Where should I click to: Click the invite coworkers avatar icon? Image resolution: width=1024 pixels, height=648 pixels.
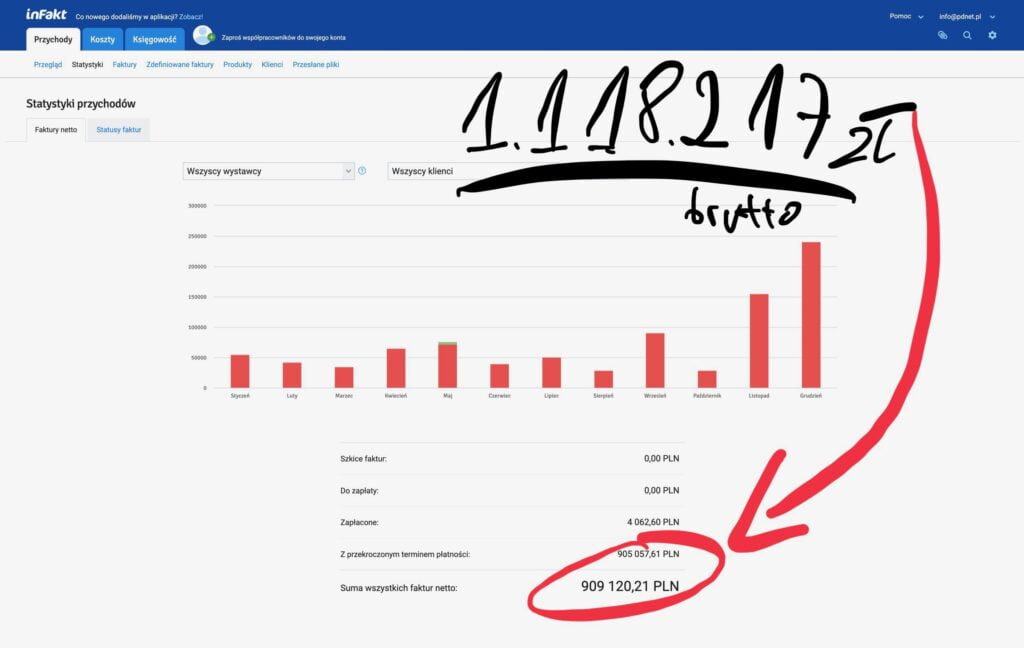203,37
